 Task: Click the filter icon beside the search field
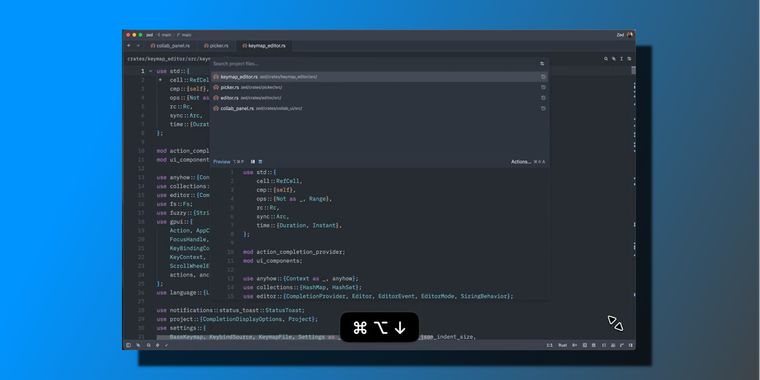tap(542, 63)
